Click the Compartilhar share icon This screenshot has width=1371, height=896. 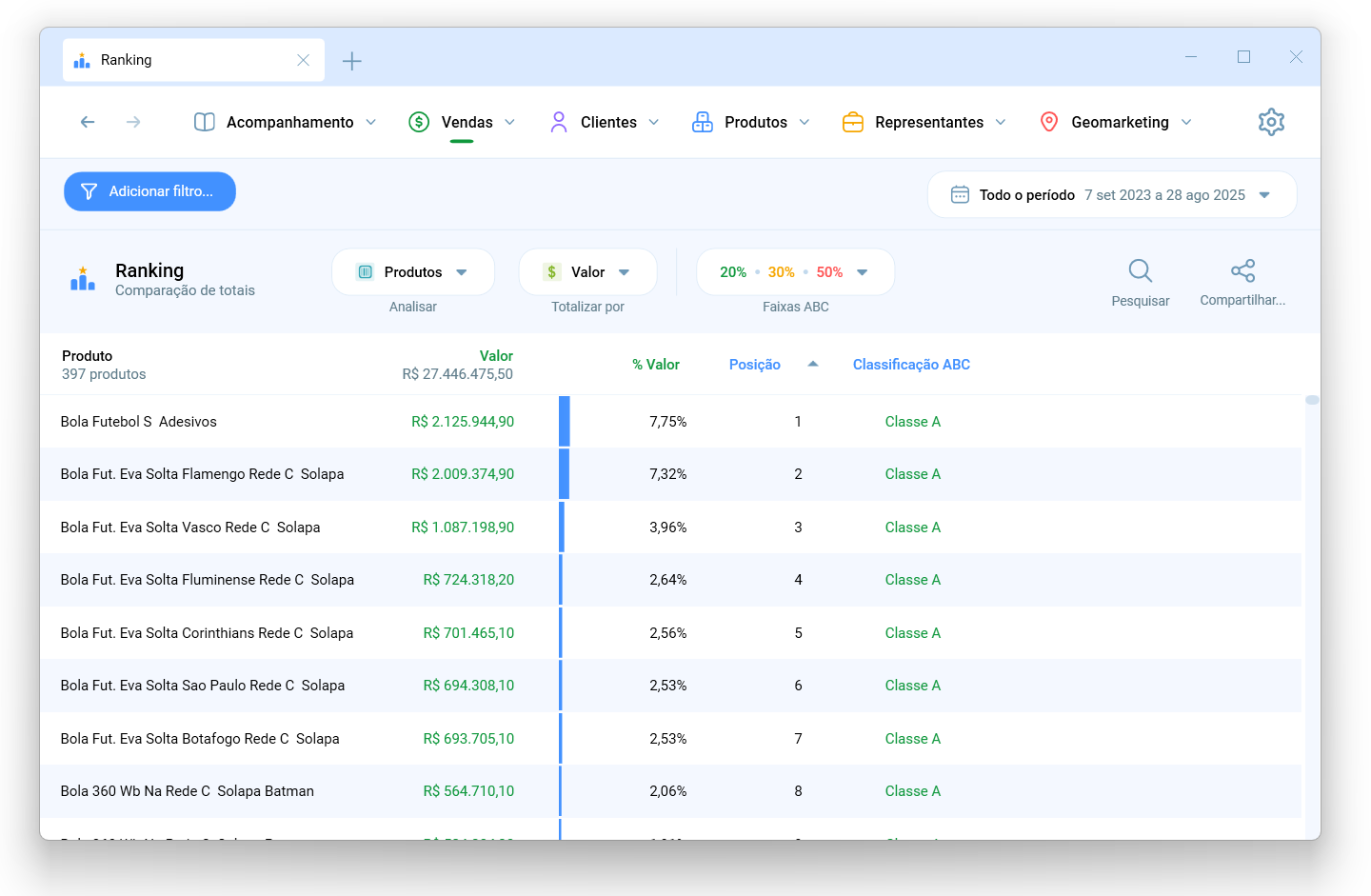(1242, 270)
